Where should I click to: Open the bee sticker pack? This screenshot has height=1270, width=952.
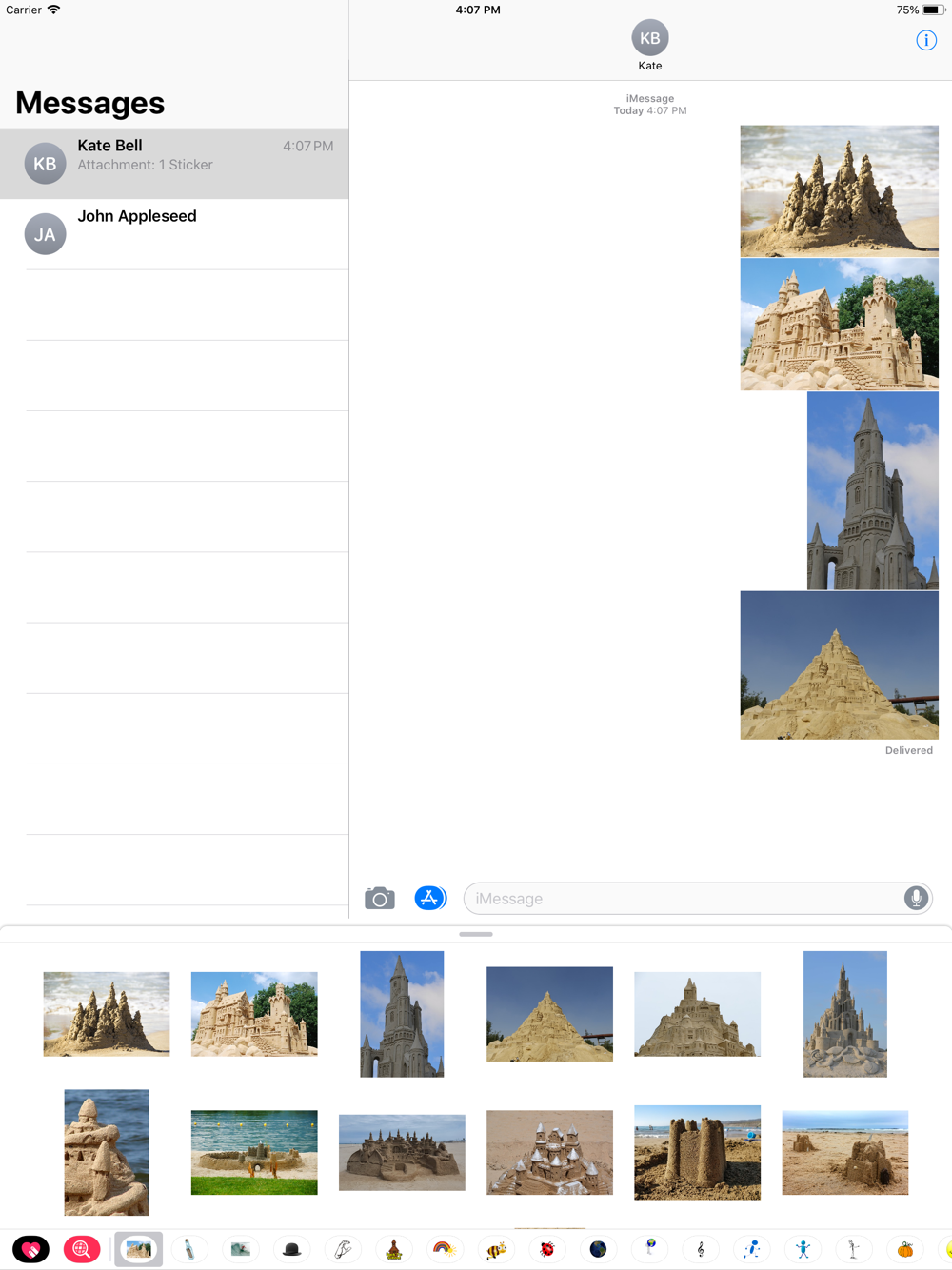pos(496,1249)
